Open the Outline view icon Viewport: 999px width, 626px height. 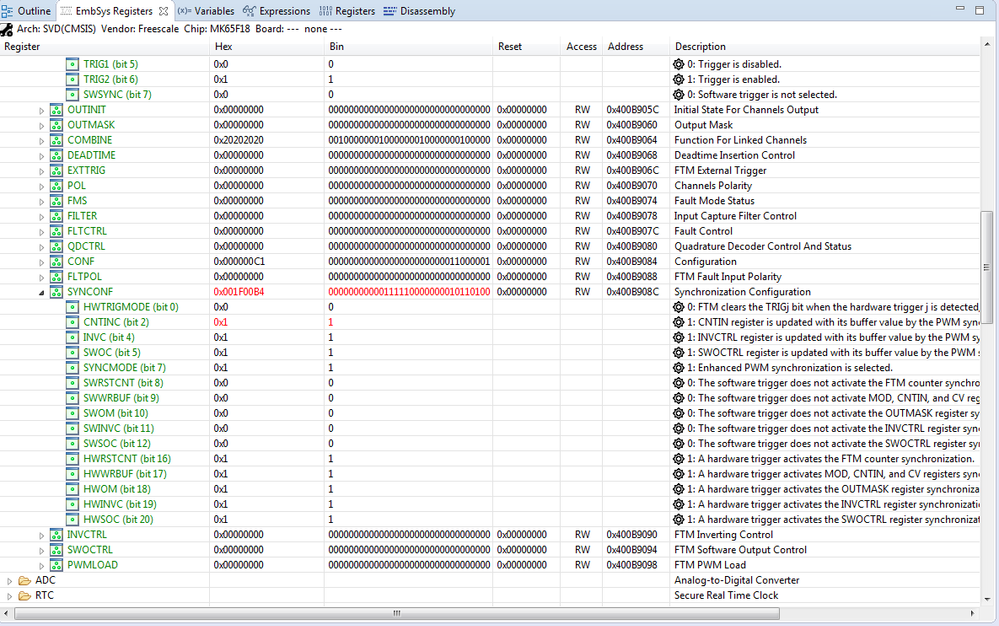[8, 11]
